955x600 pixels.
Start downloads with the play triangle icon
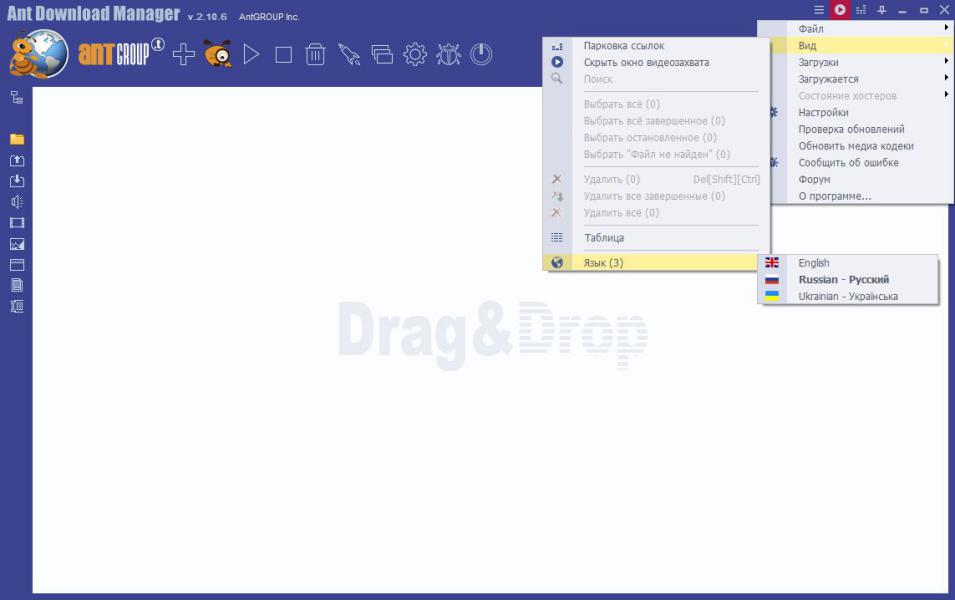tap(251, 54)
